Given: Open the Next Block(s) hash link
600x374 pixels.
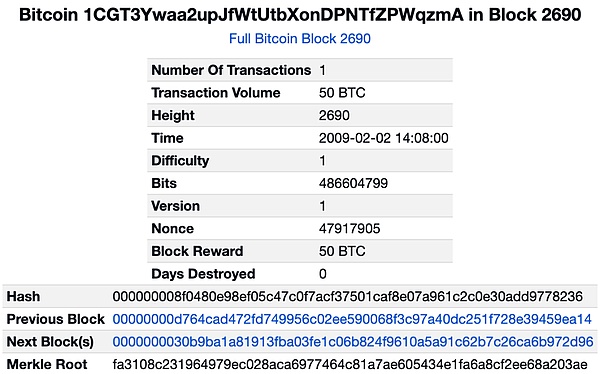Looking at the screenshot, I should click(353, 341).
